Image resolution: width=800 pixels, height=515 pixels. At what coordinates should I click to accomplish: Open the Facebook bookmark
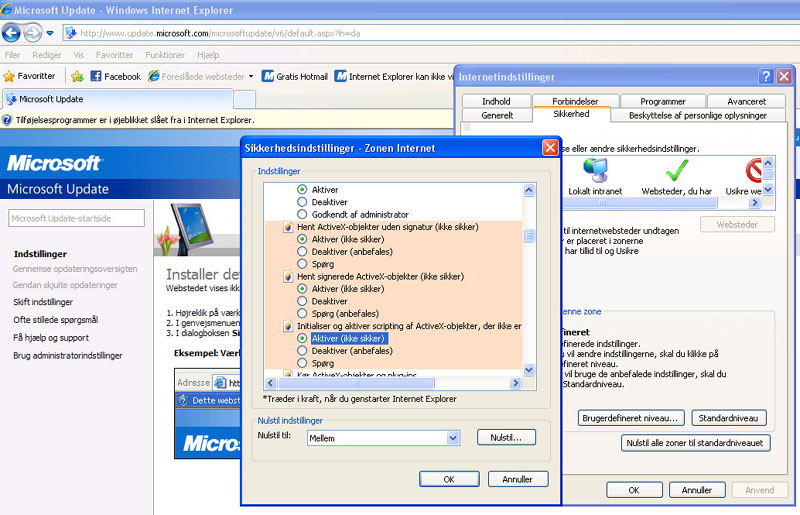point(116,76)
